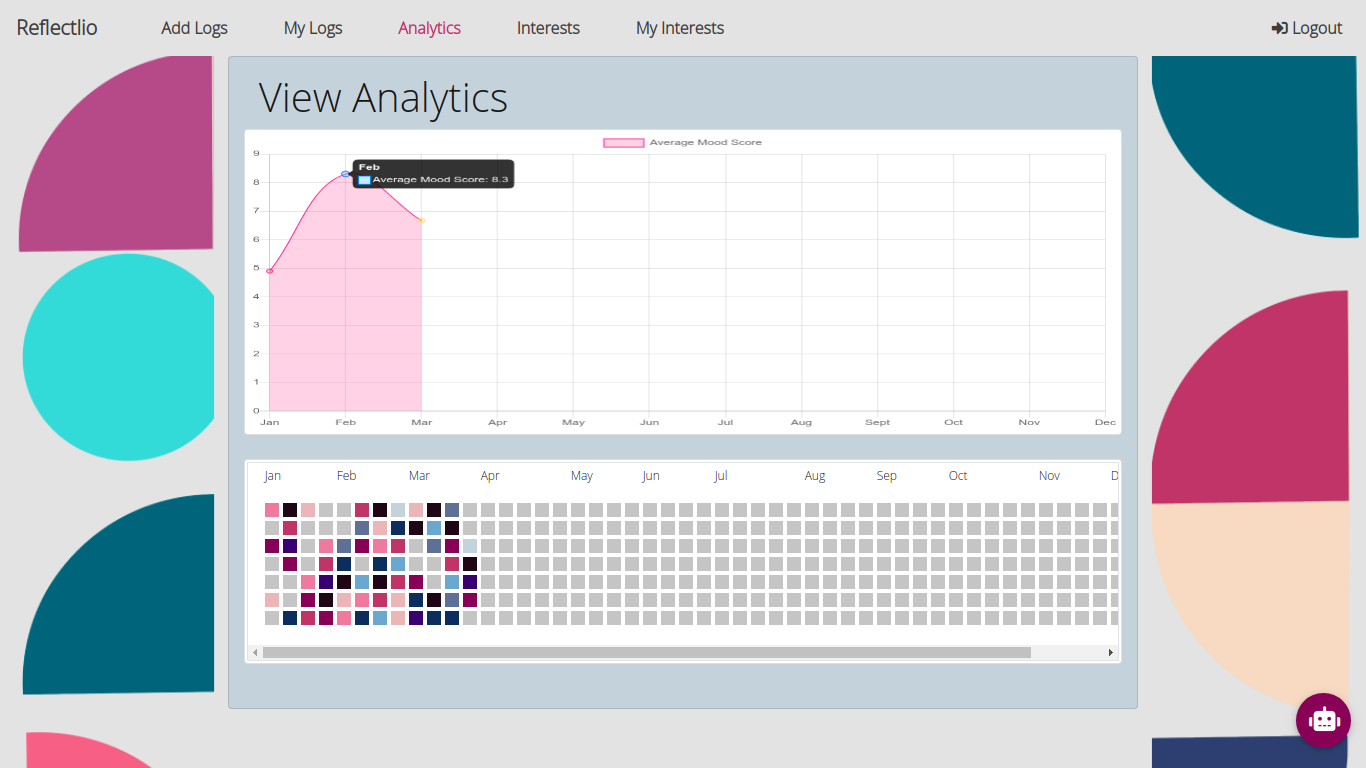Viewport: 1366px width, 768px height.
Task: Click heatmap scrollbar right arrow
Action: click(x=1110, y=652)
